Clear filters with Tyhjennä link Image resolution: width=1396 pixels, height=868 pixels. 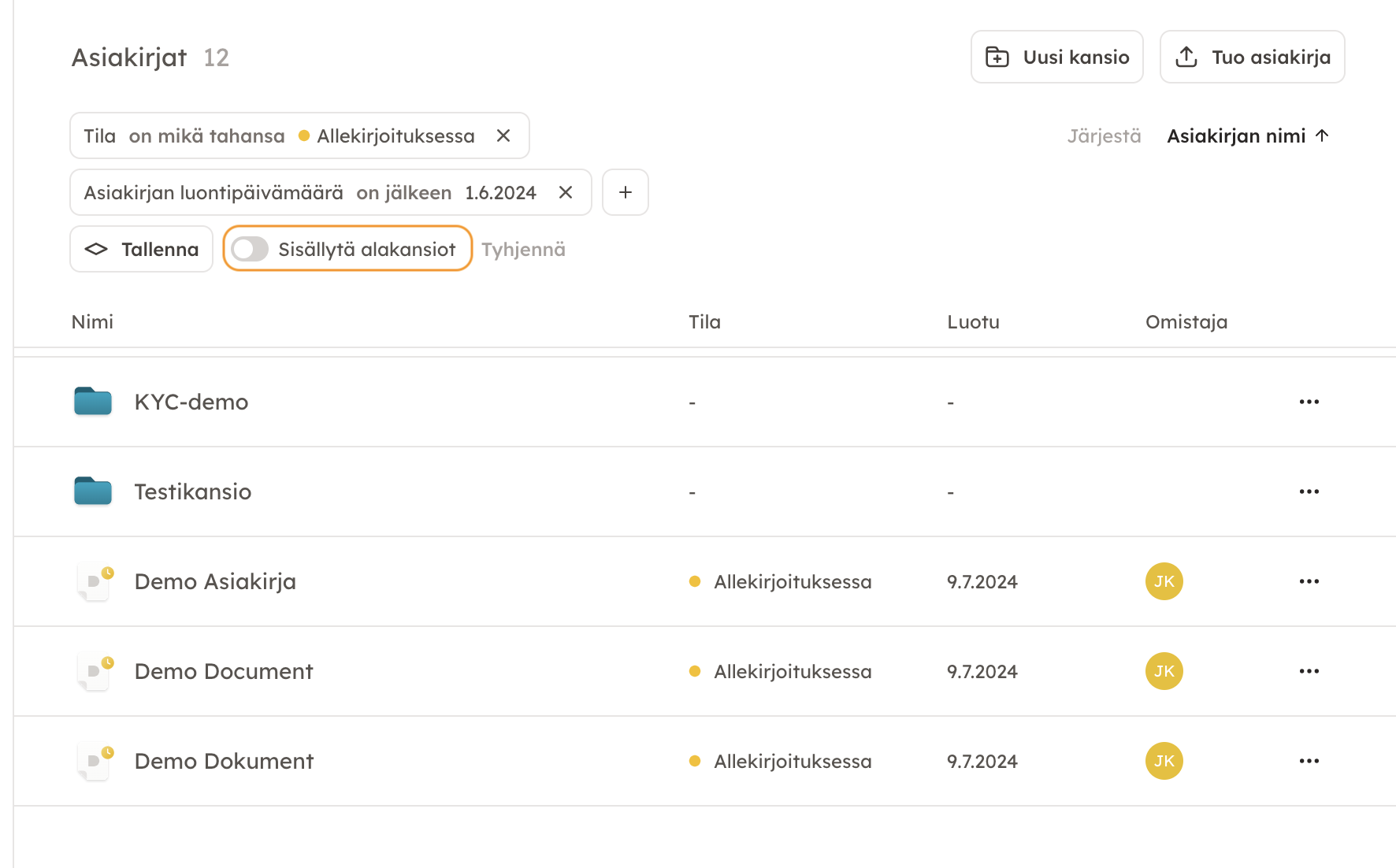click(523, 250)
